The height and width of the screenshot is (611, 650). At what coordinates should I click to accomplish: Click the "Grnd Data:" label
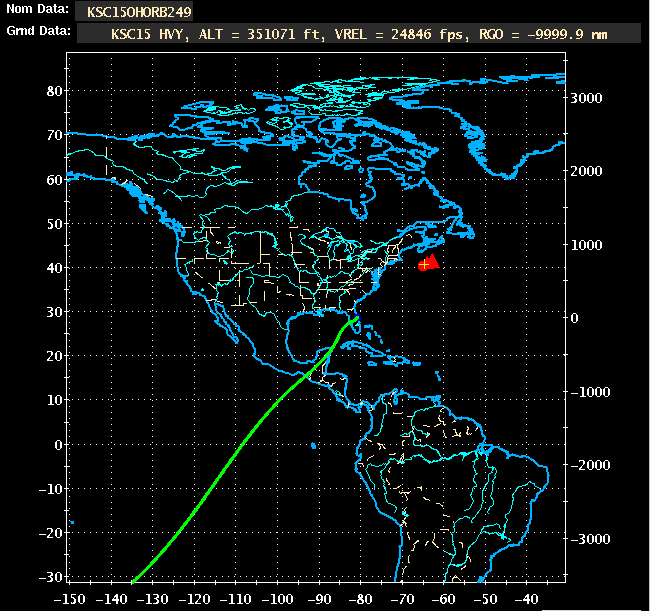coord(38,31)
